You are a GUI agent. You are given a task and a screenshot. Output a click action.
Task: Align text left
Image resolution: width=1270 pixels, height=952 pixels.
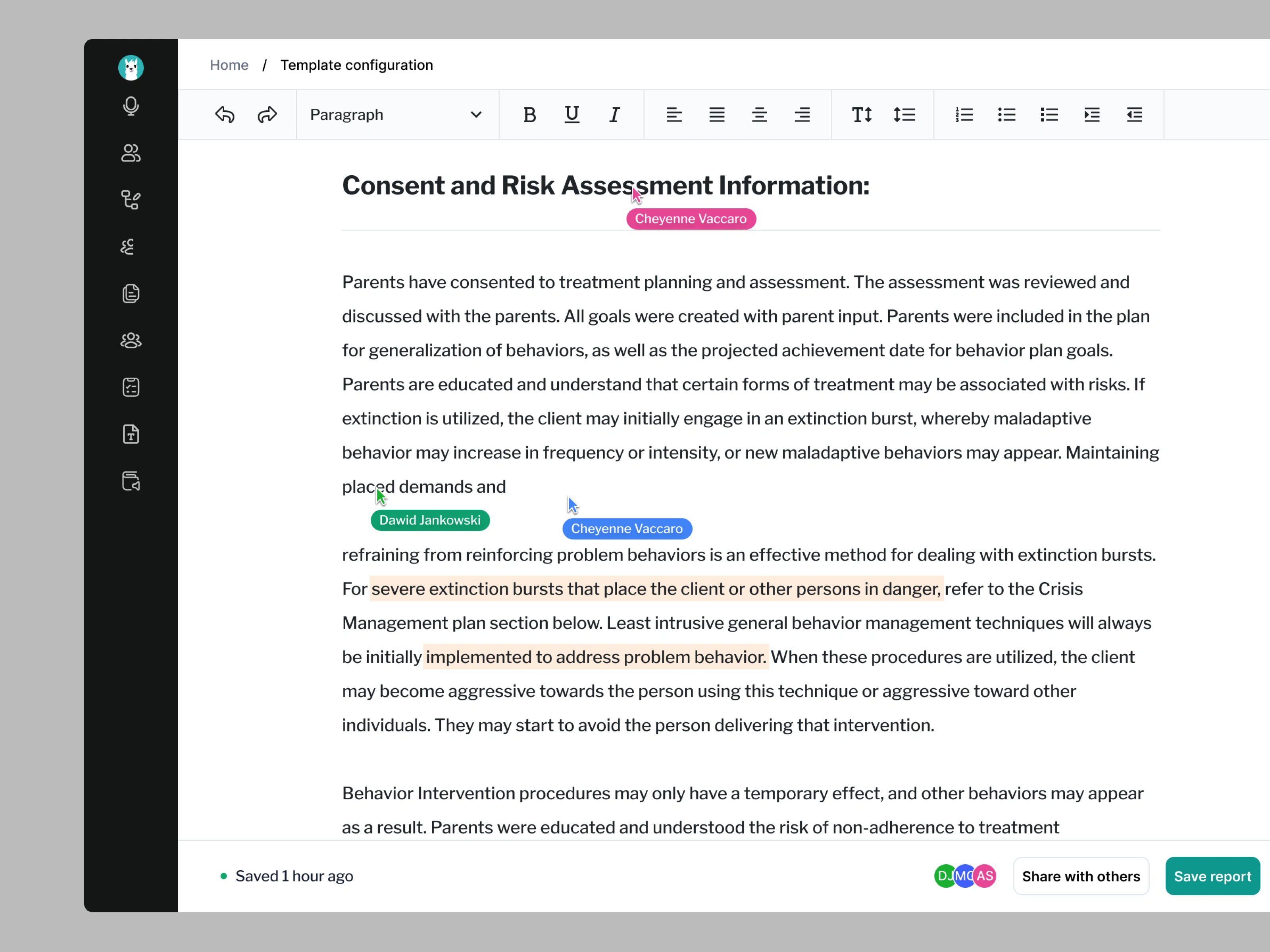[x=674, y=115]
